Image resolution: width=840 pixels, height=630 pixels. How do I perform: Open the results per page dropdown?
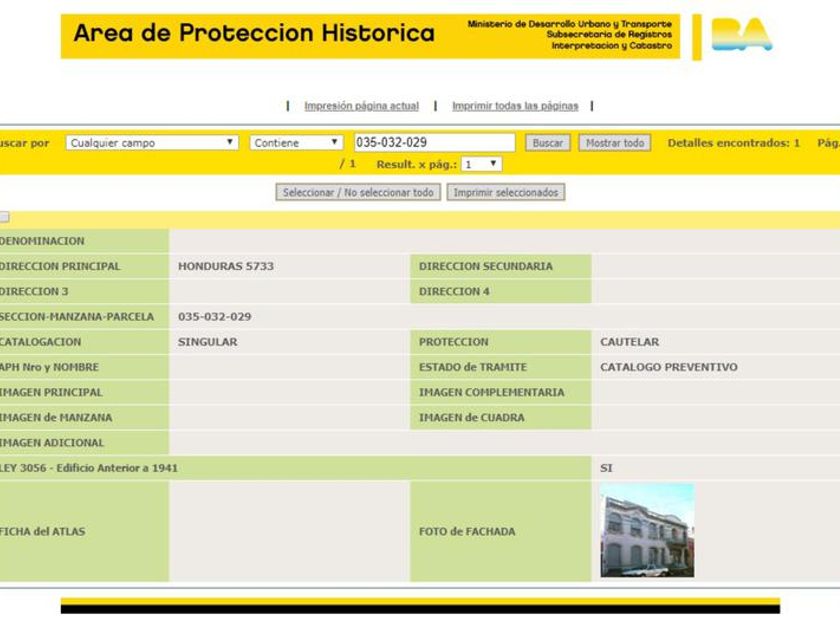tap(481, 164)
